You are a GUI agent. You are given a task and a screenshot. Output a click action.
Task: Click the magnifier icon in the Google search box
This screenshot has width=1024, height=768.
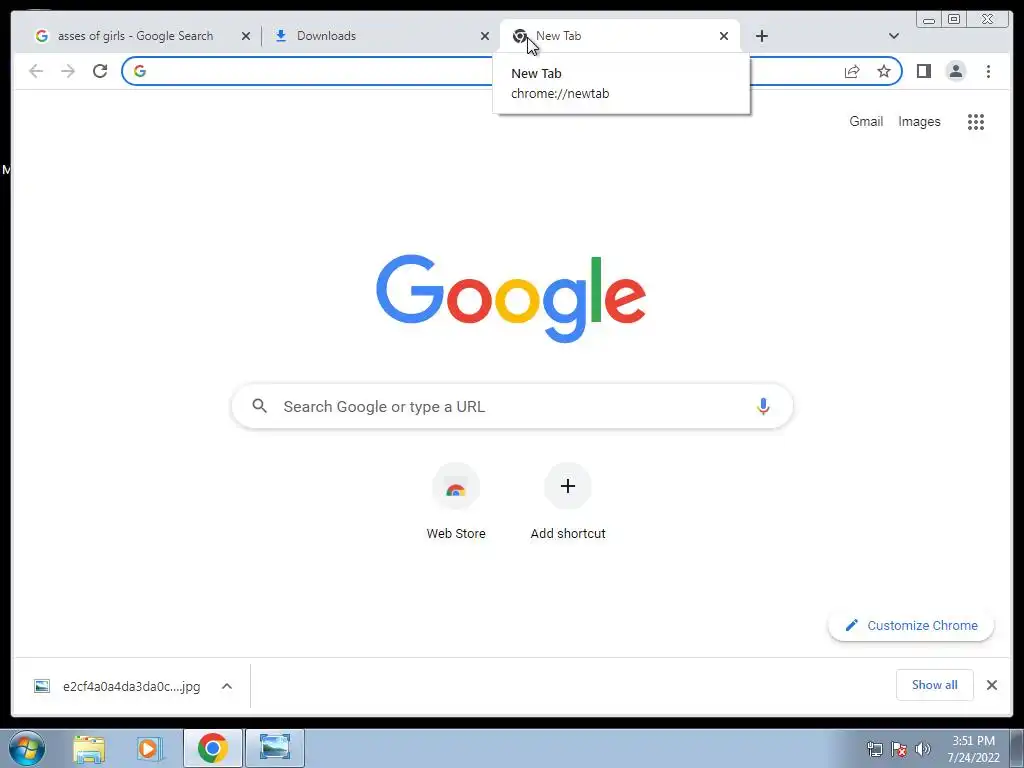click(259, 406)
